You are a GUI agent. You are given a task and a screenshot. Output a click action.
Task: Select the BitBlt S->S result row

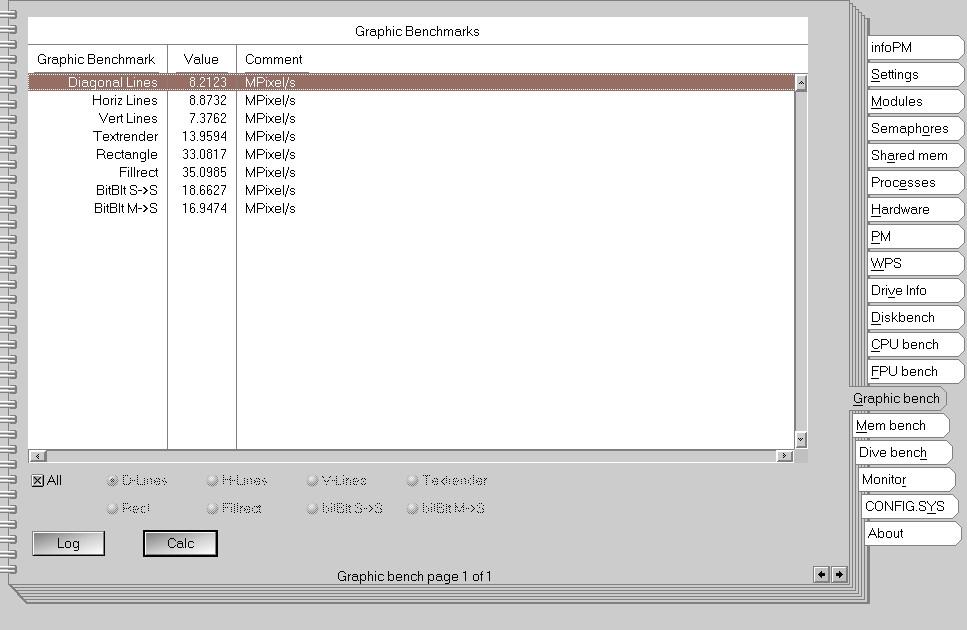tap(125, 191)
